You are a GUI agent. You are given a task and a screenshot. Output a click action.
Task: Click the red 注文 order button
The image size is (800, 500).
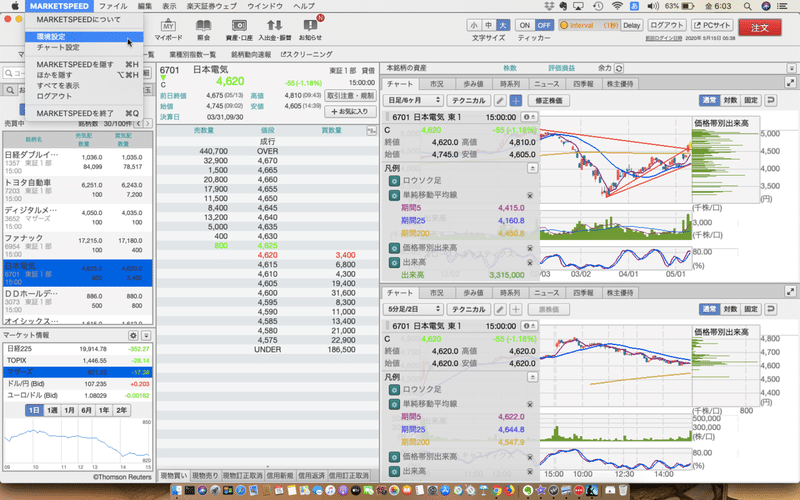coord(760,28)
